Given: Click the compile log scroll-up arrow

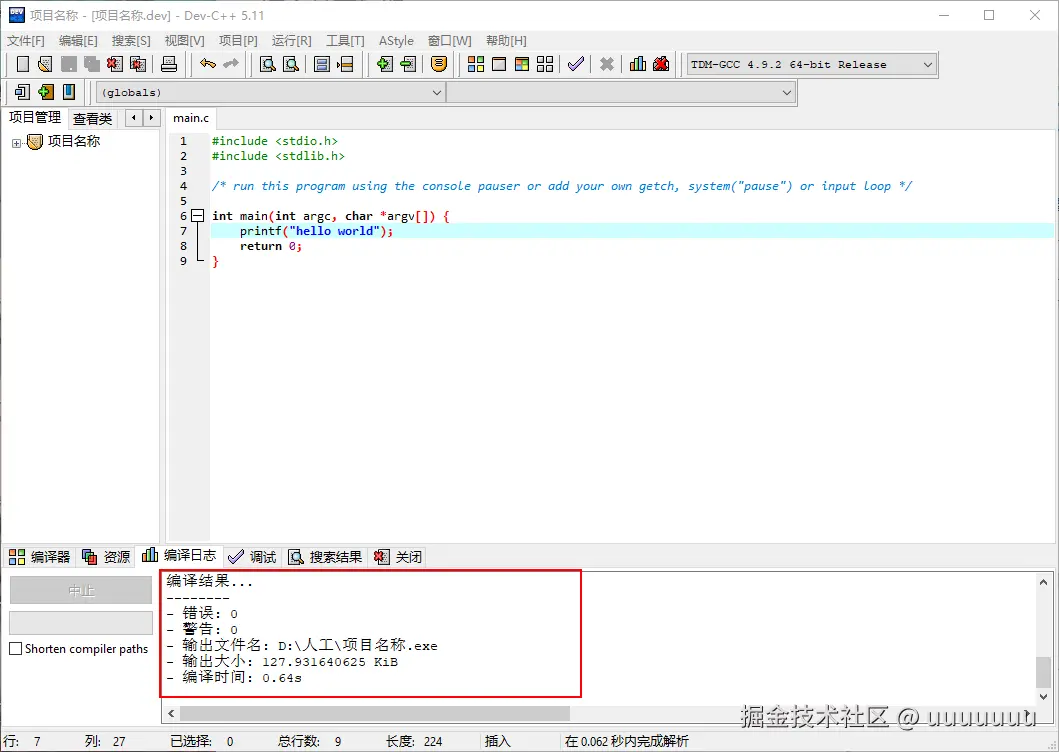Looking at the screenshot, I should pyautogui.click(x=1043, y=582).
